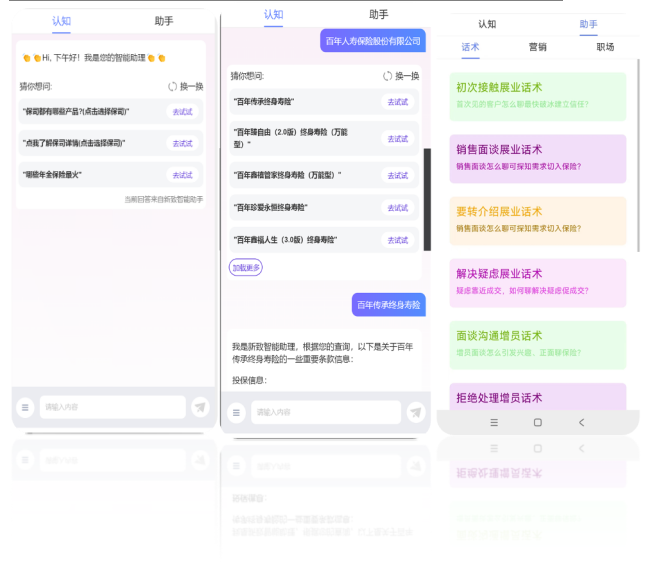Click the dark scrollbar thumb in middle screen
654x565 pixels.
click(x=427, y=199)
